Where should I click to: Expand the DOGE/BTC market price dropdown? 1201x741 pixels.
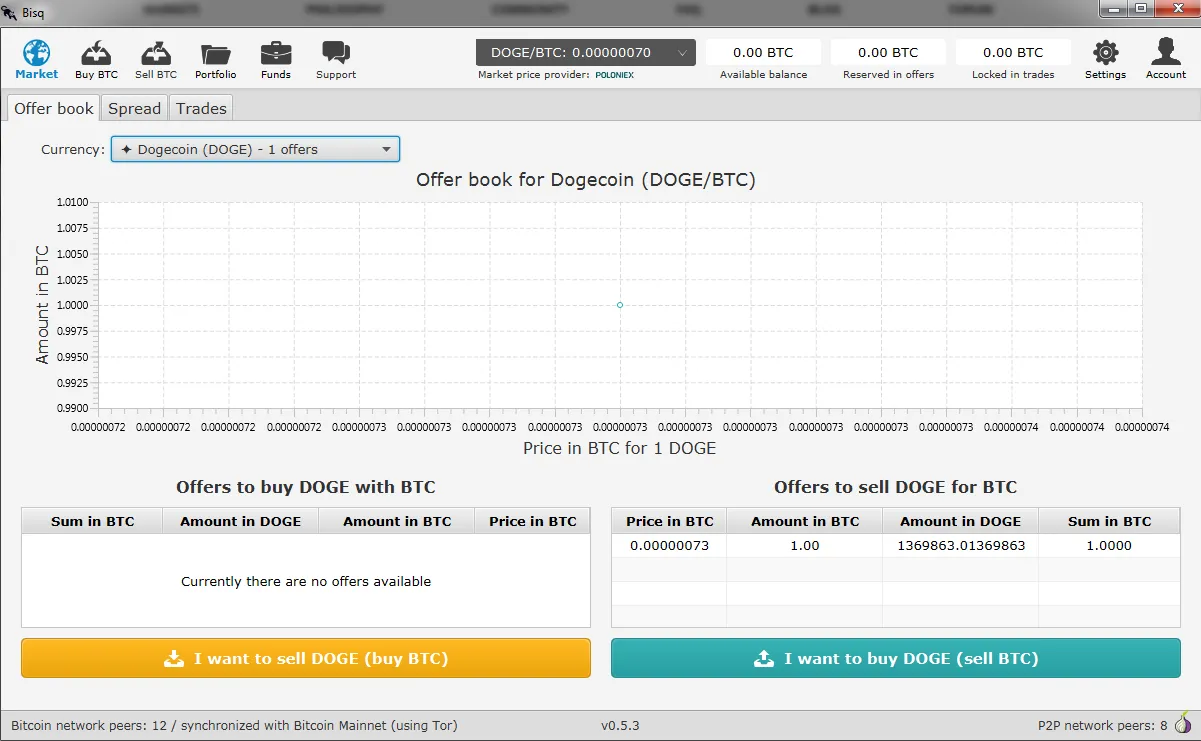point(586,53)
